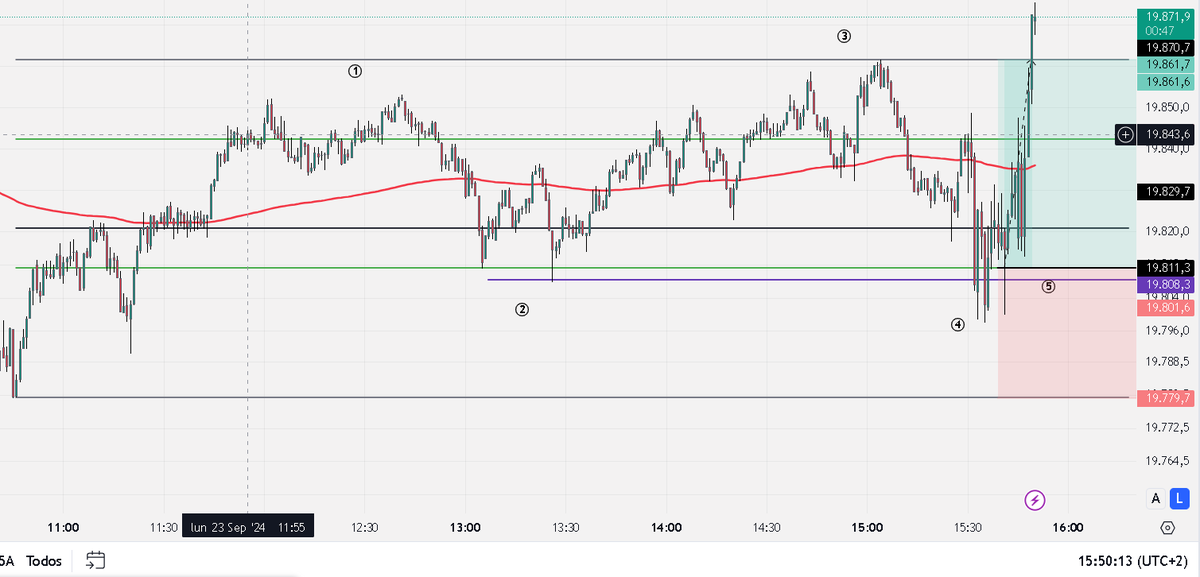Click the 14:00 time axis label
This screenshot has height=577, width=1200.
pos(666,527)
